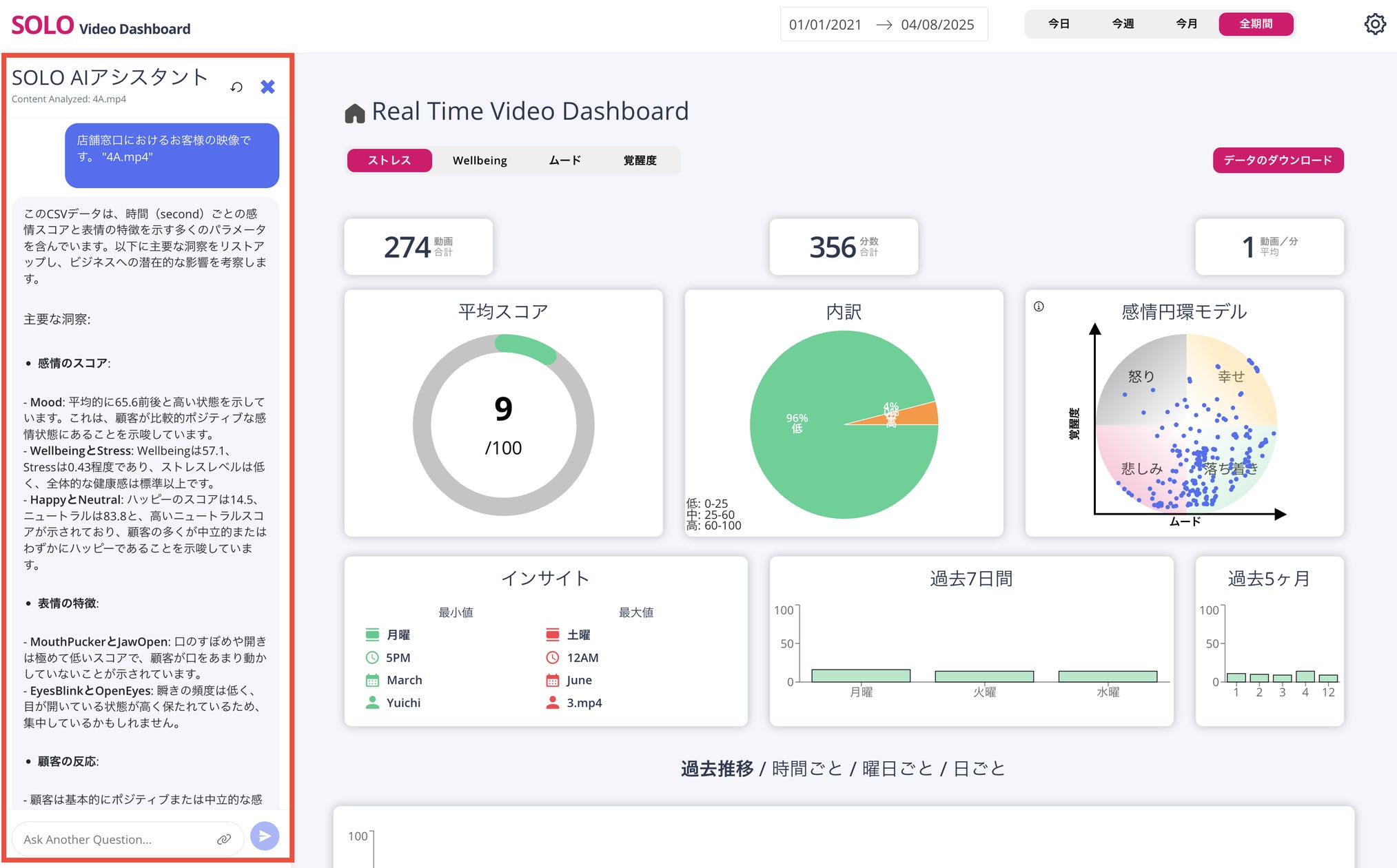The image size is (1397, 868).
Task: Click the データのダウンロード button
Action: [x=1278, y=161]
